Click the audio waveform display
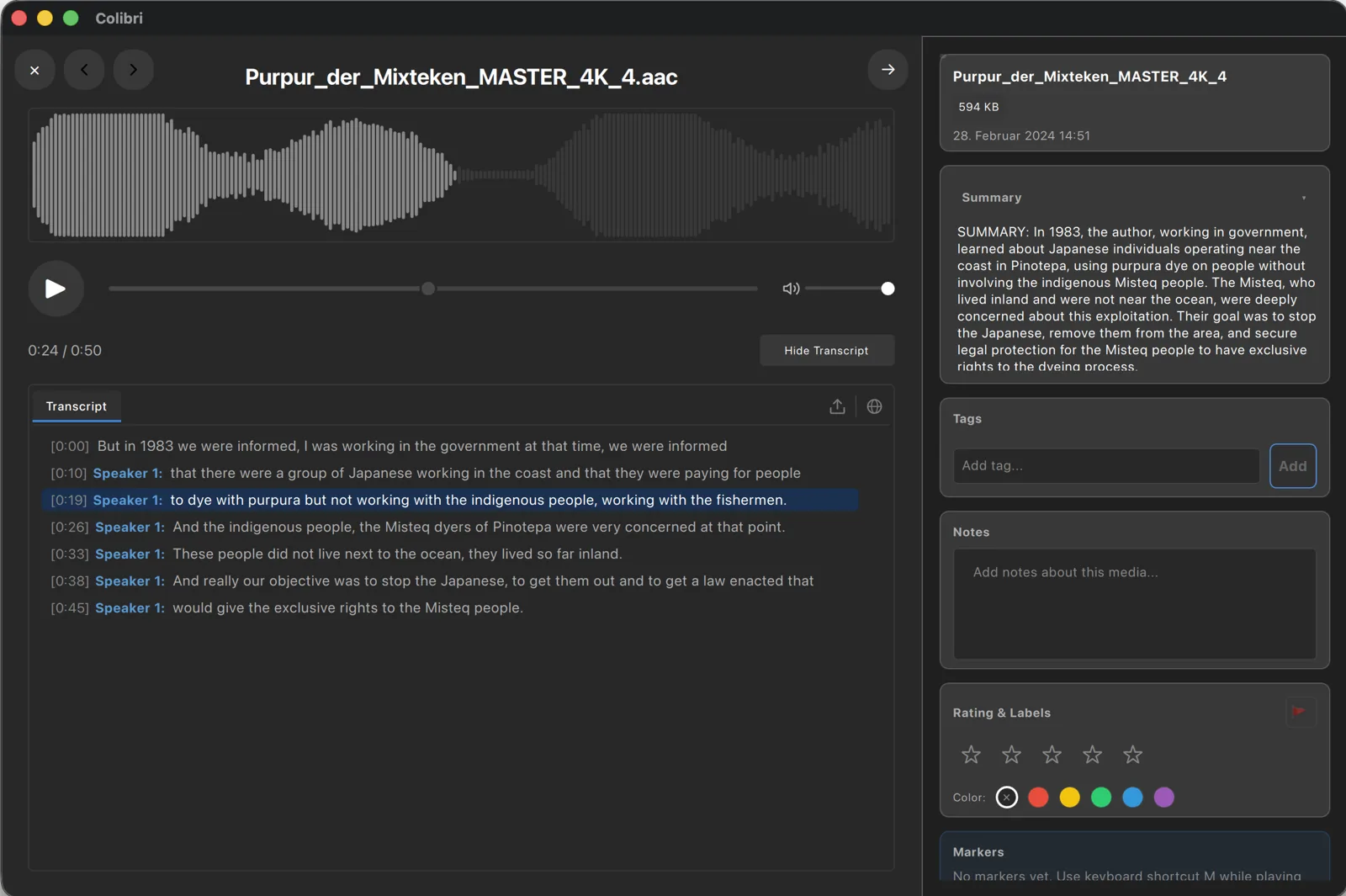 point(461,175)
